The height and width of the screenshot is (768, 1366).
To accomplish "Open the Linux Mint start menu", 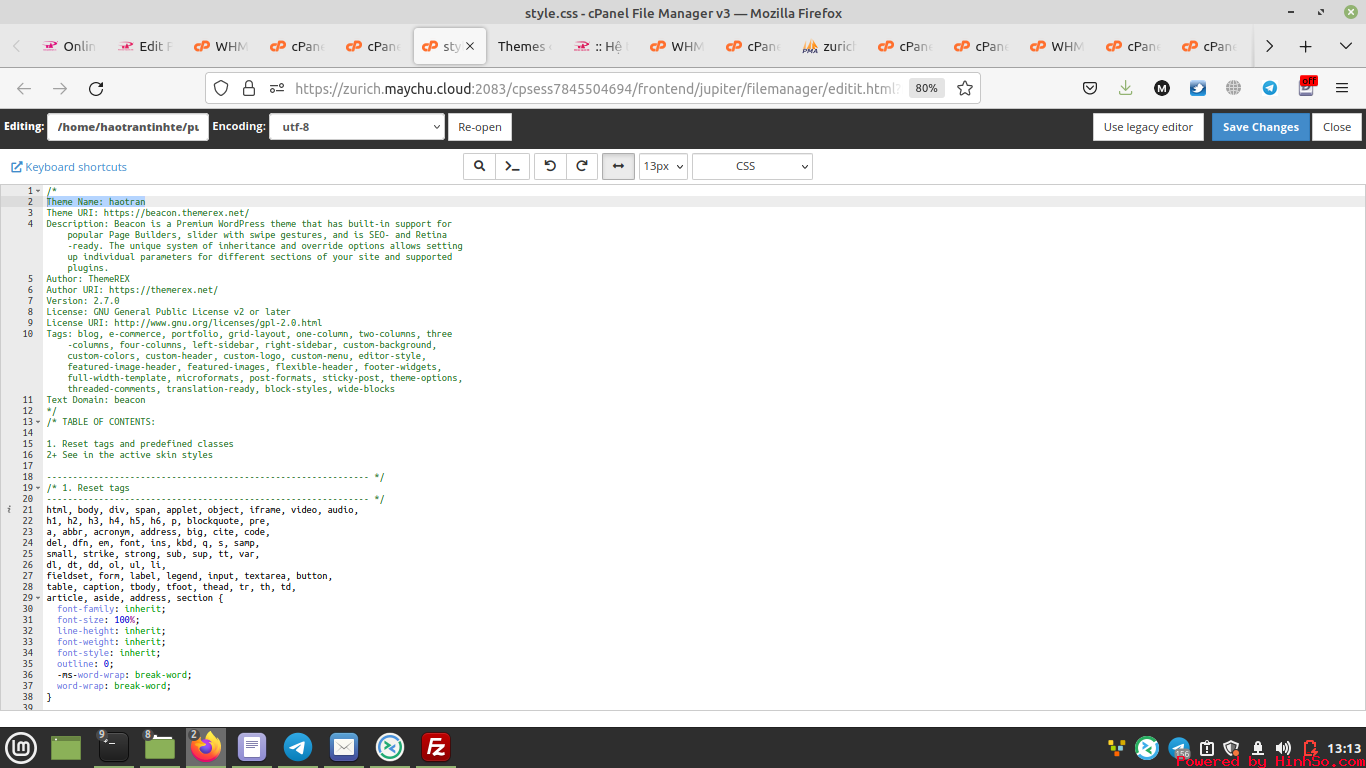I will click(21, 747).
